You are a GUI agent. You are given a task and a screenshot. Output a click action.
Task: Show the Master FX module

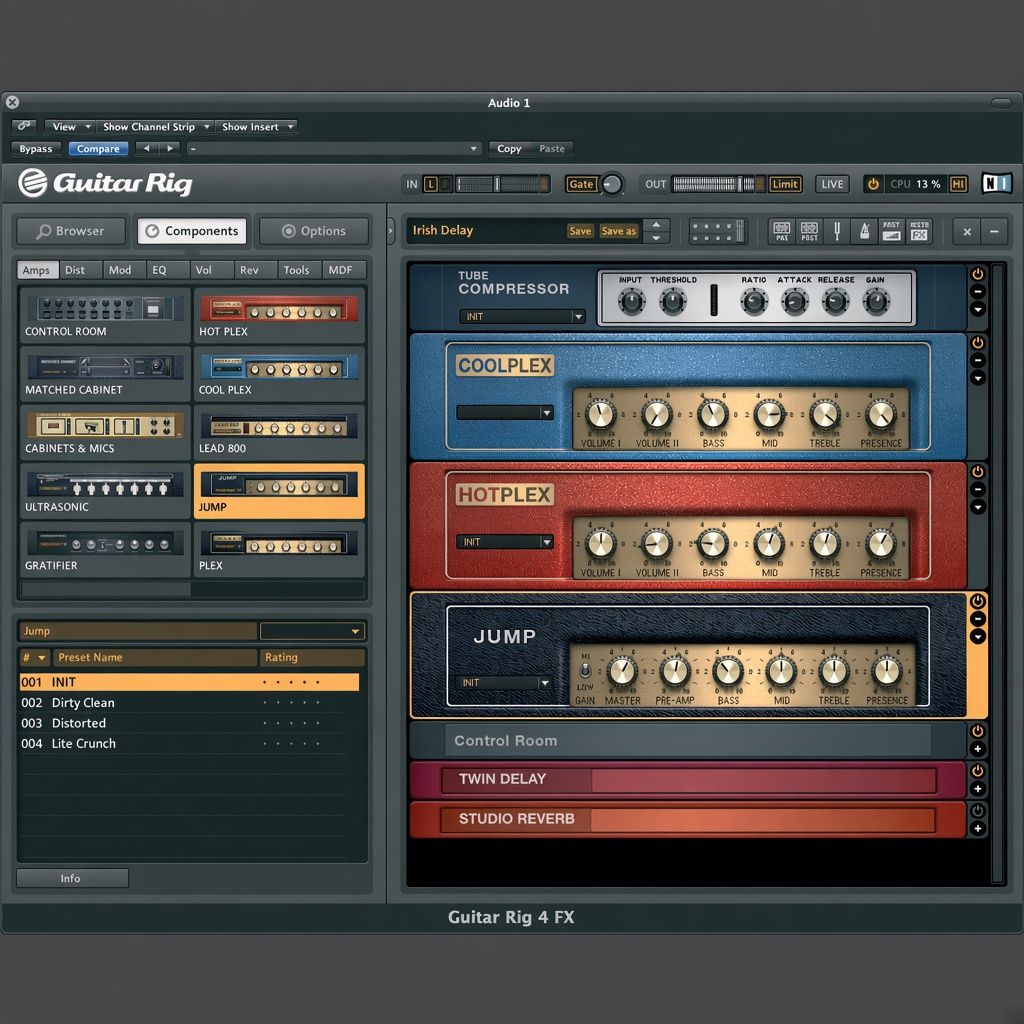[919, 231]
